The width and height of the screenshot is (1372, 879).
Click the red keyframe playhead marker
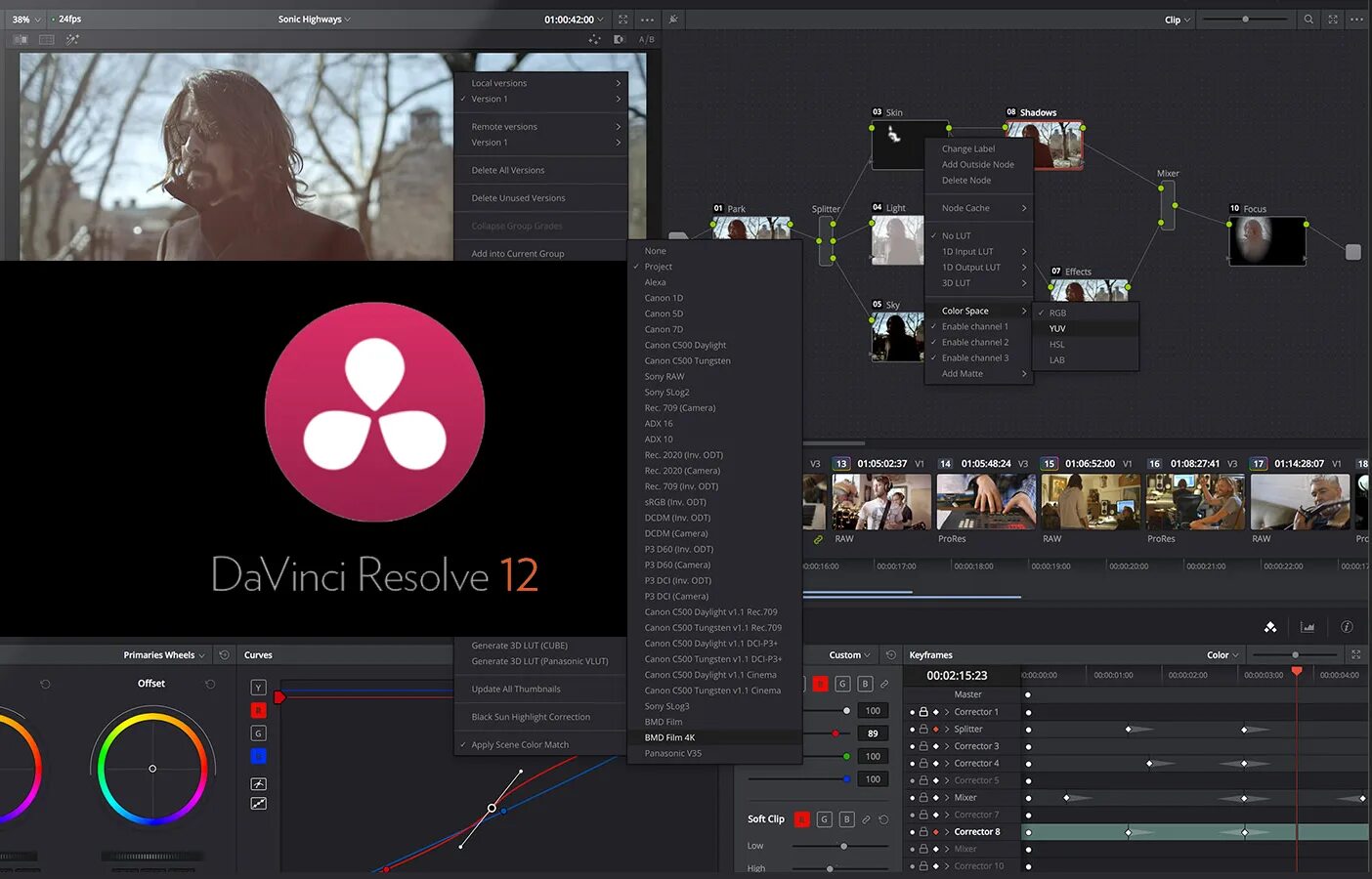[x=1297, y=672]
